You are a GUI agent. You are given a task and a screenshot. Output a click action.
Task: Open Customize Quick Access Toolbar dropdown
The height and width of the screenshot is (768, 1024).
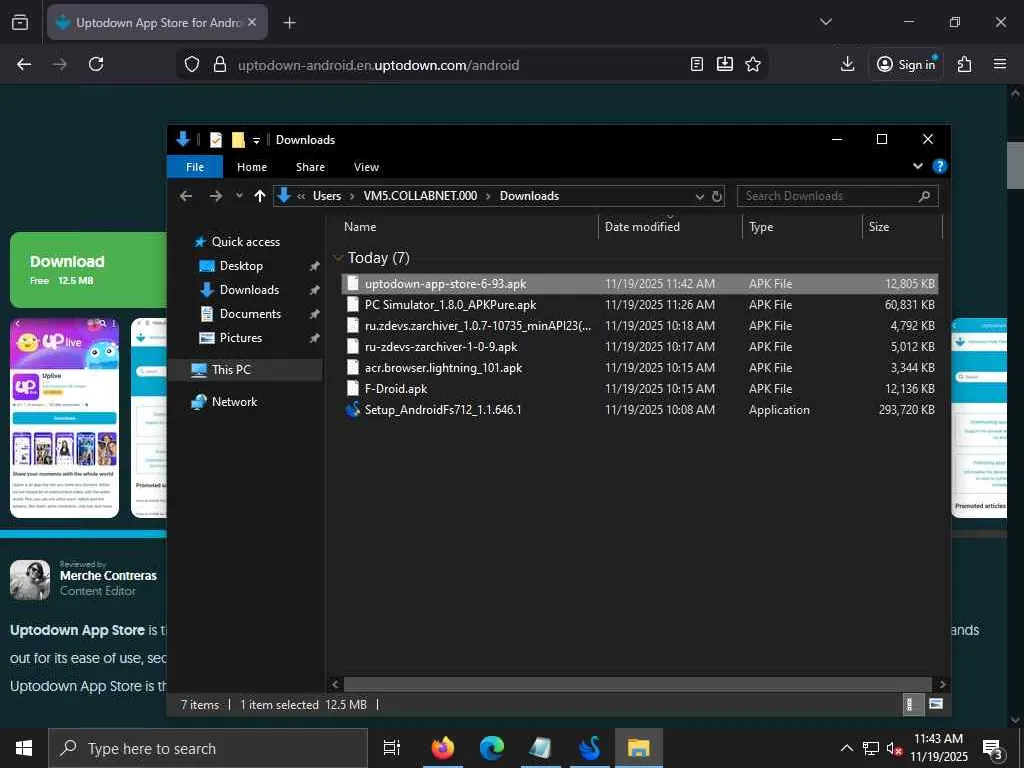[256, 140]
